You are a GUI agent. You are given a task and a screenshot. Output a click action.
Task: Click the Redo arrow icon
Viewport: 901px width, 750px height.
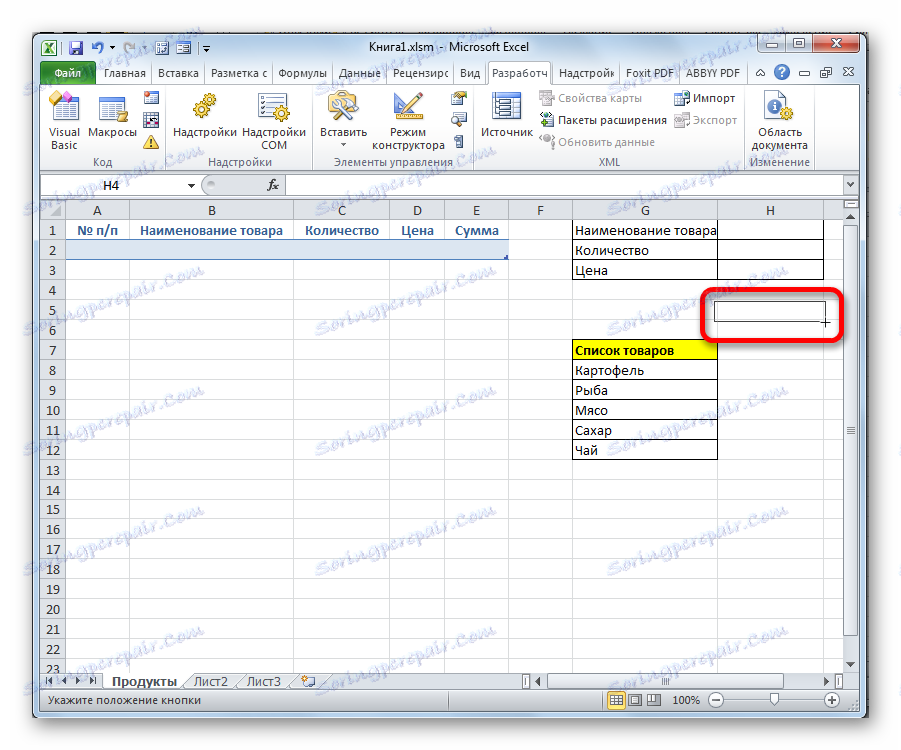point(131,48)
